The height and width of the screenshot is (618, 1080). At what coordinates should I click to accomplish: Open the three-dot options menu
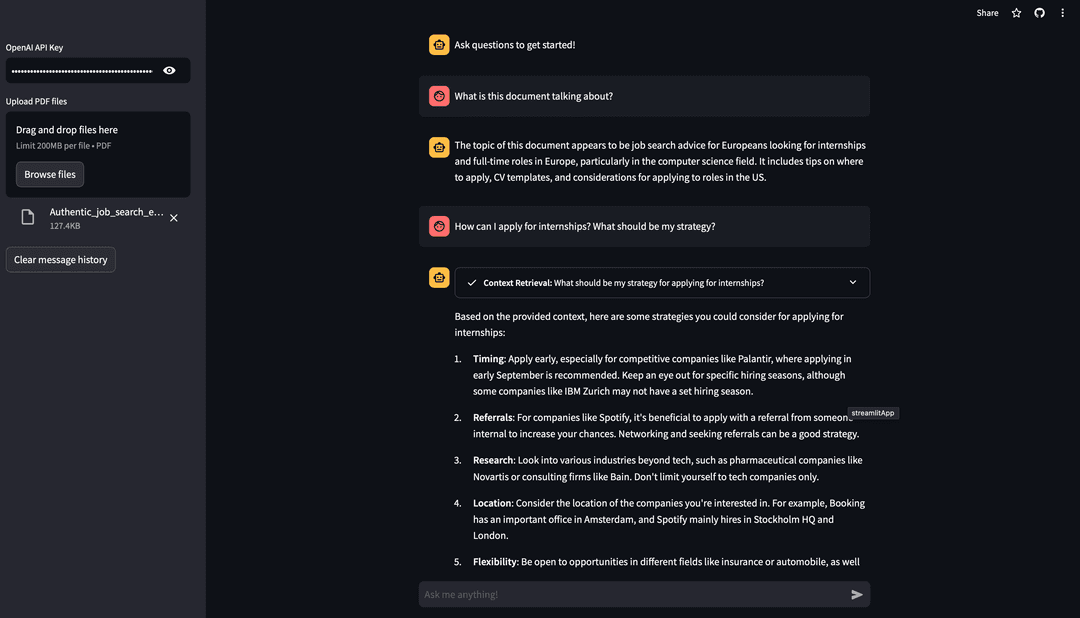coord(1063,12)
